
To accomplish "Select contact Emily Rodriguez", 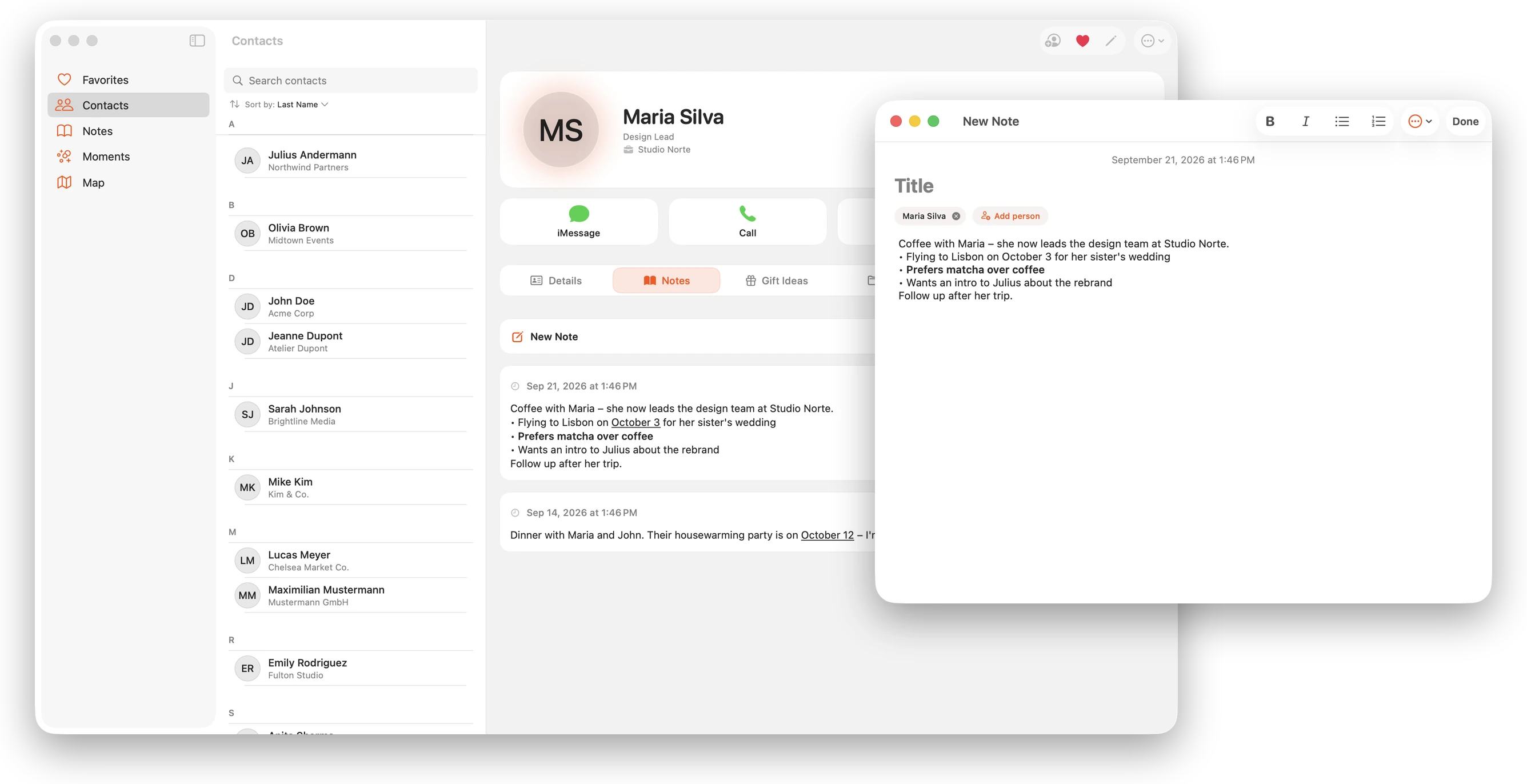I will coord(350,669).
